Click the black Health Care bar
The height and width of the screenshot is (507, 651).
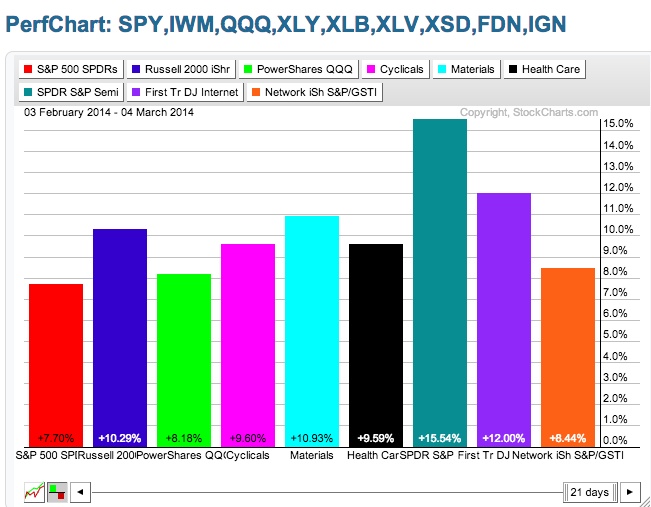pos(376,345)
